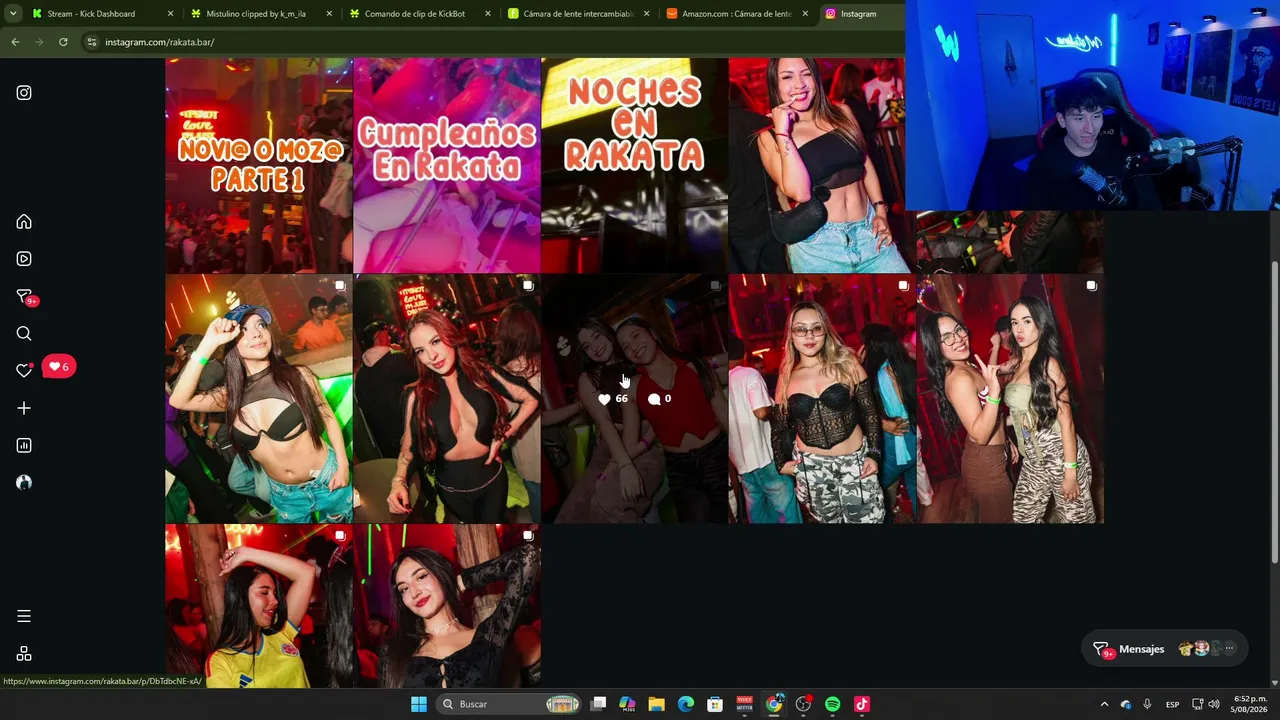This screenshot has width=1280, height=720.
Task: Close the Stream - Kick Dashboard tab
Action: tap(170, 14)
